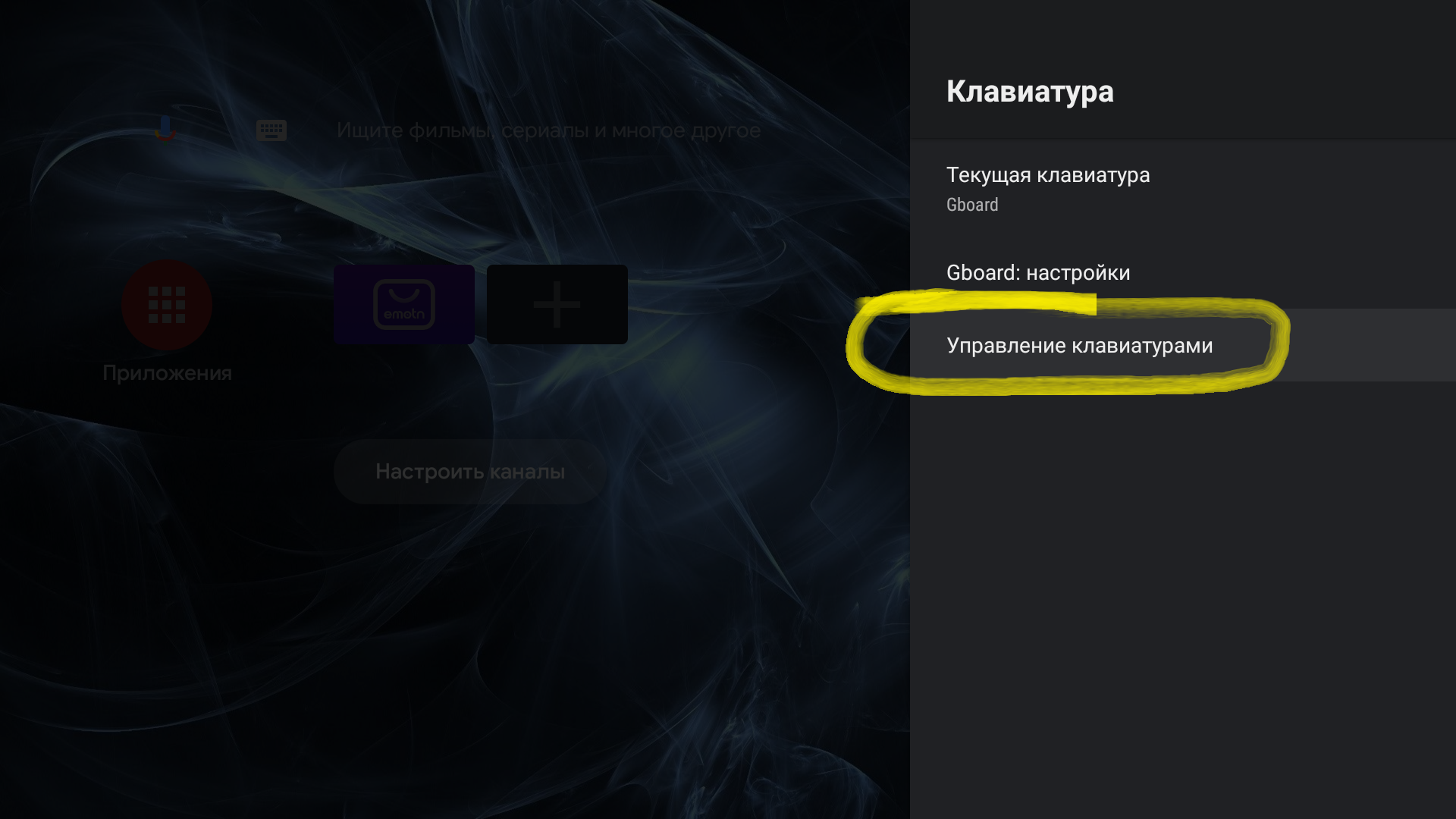Open the red Apps grid icon
Image resolution: width=1456 pixels, height=819 pixels.
pyautogui.click(x=167, y=305)
